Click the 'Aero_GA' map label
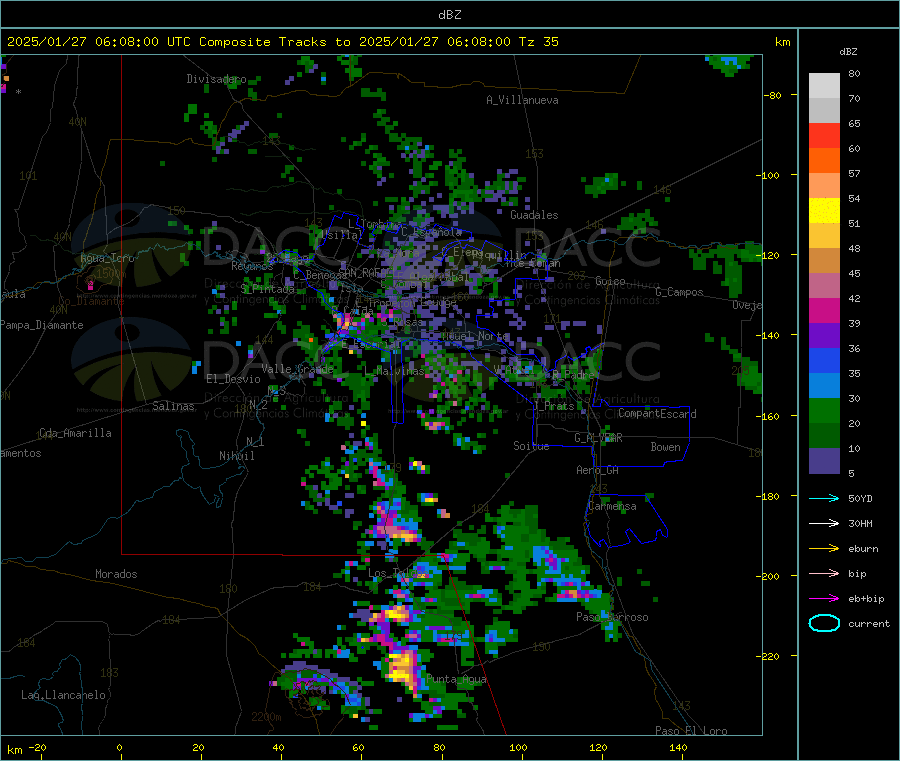The image size is (900, 761). click(x=597, y=470)
